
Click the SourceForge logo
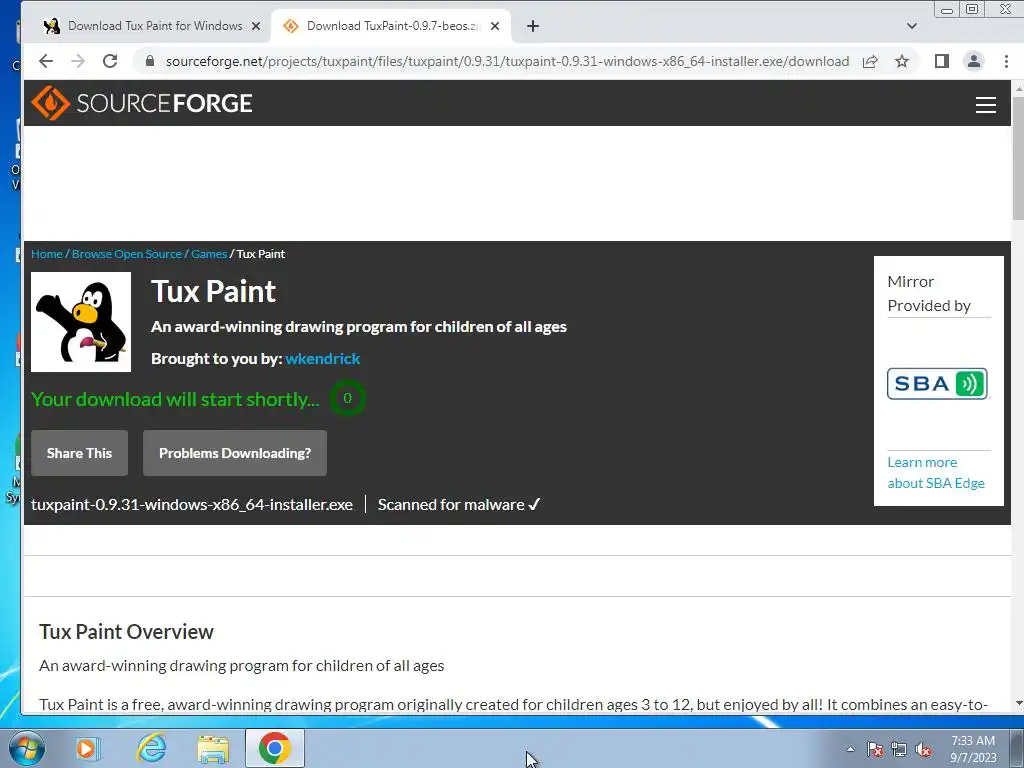[142, 103]
